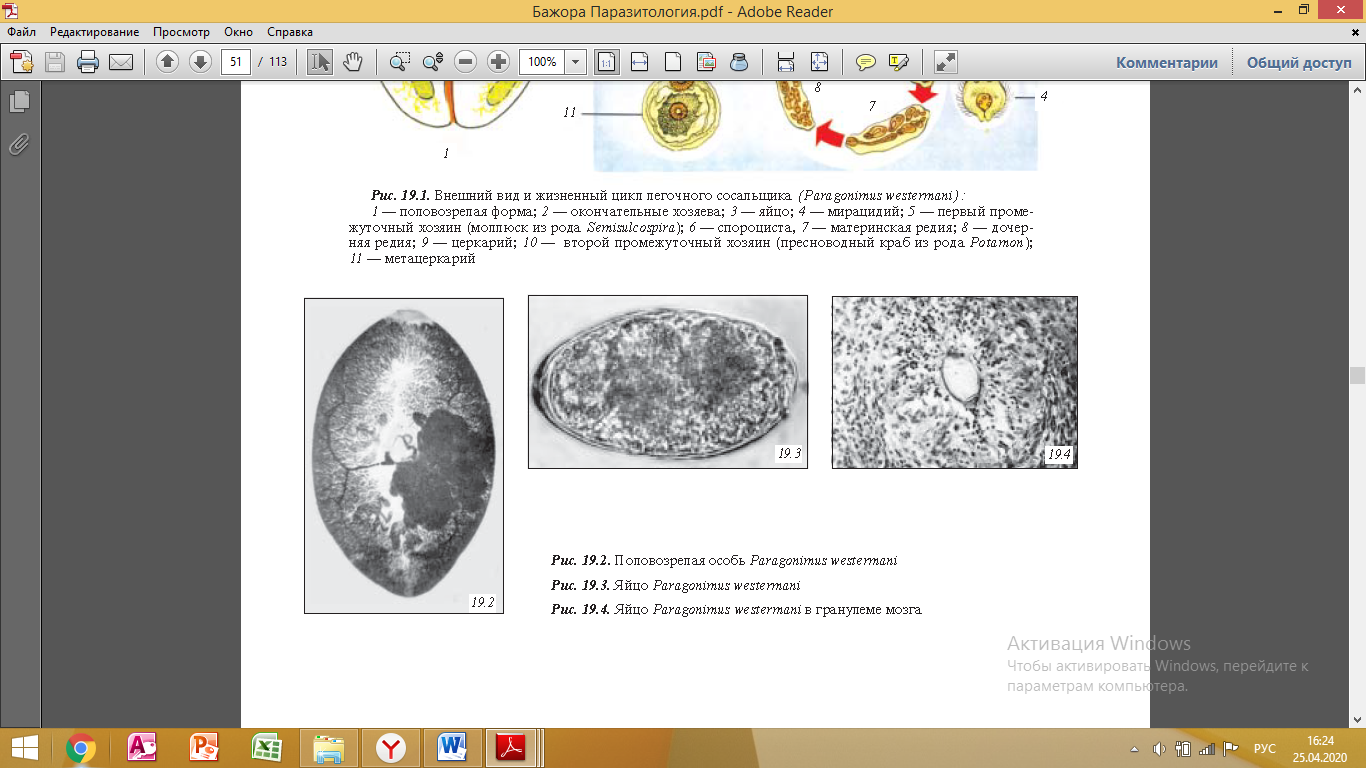This screenshot has height=768, width=1366.
Task: Click the vertical scrollbar thumb
Action: click(x=1357, y=376)
